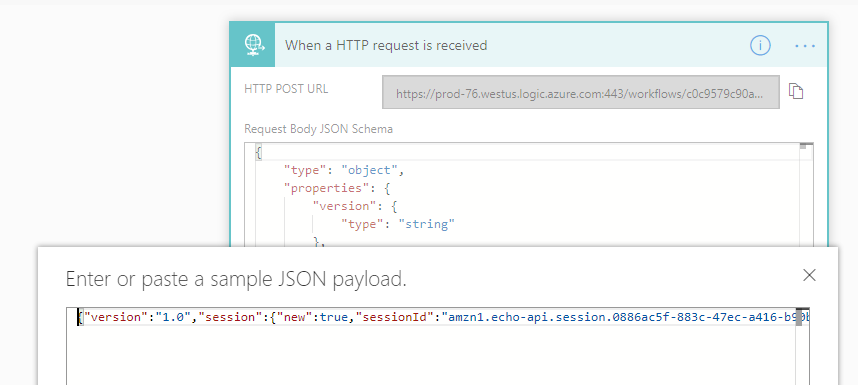Place the cursor on the "properties" schema line
858x385 pixels.
[x=337, y=188]
